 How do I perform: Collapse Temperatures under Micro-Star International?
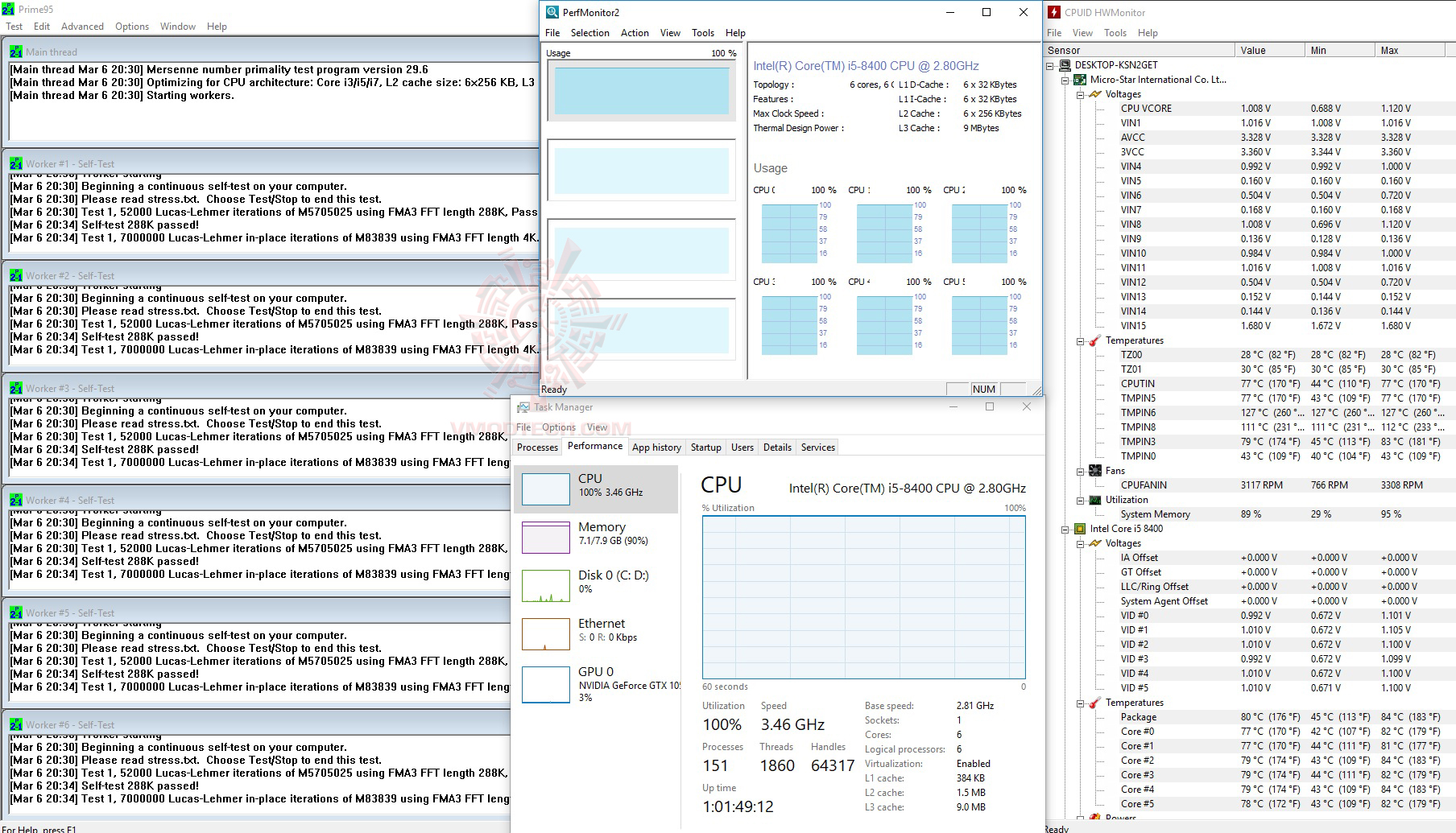point(1081,340)
